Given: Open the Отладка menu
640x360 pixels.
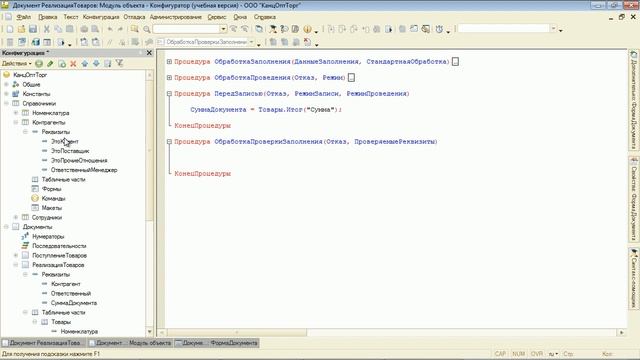Looking at the screenshot, I should click(134, 17).
